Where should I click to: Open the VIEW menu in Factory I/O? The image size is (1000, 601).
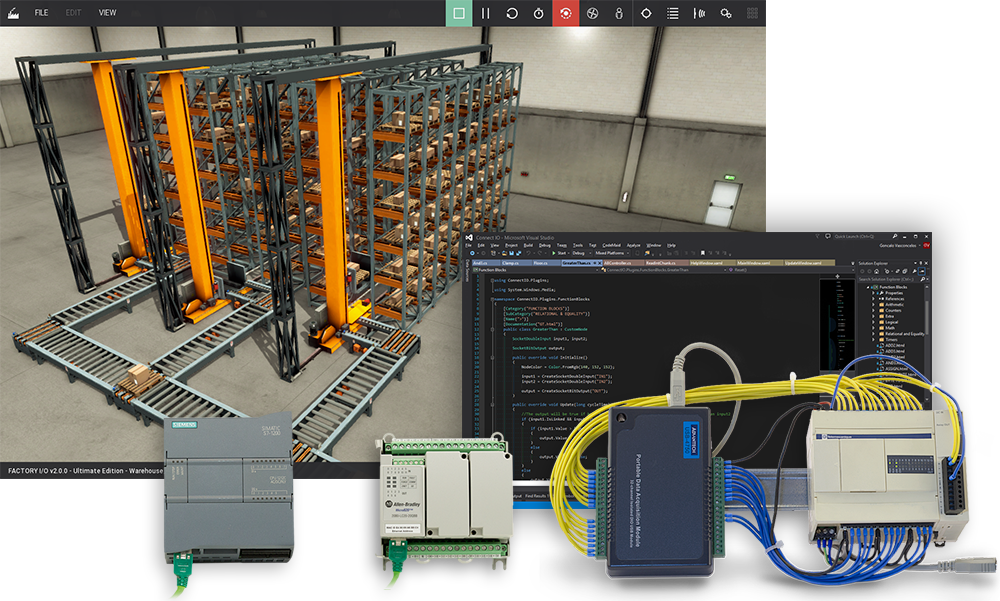(107, 13)
